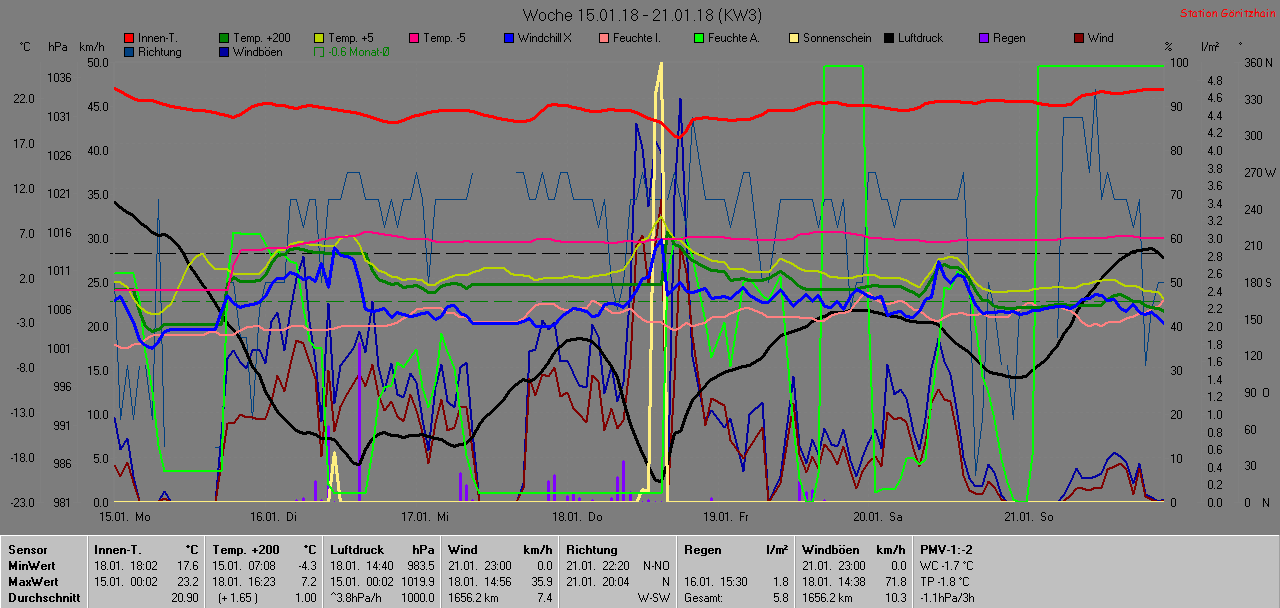Image resolution: width=1280 pixels, height=608 pixels.
Task: Select the 20.01. Sa day marker
Action: (877, 517)
